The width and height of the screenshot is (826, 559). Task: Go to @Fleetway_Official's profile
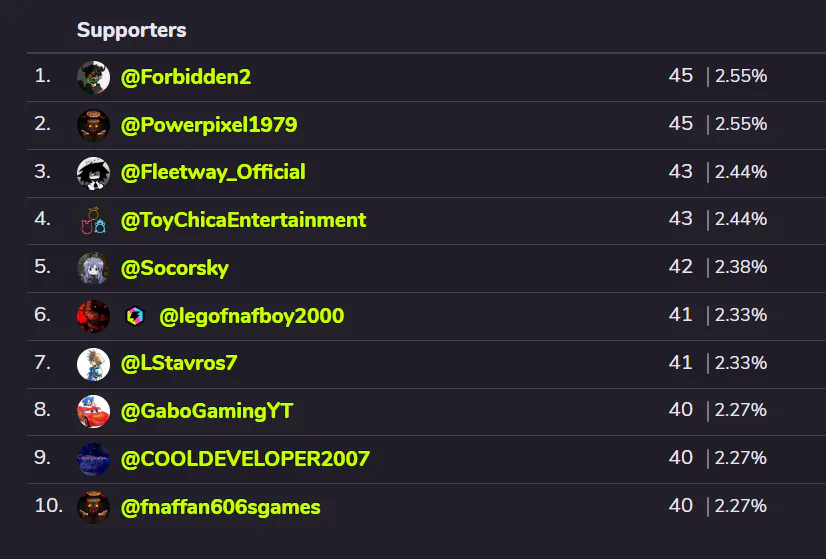pos(213,173)
